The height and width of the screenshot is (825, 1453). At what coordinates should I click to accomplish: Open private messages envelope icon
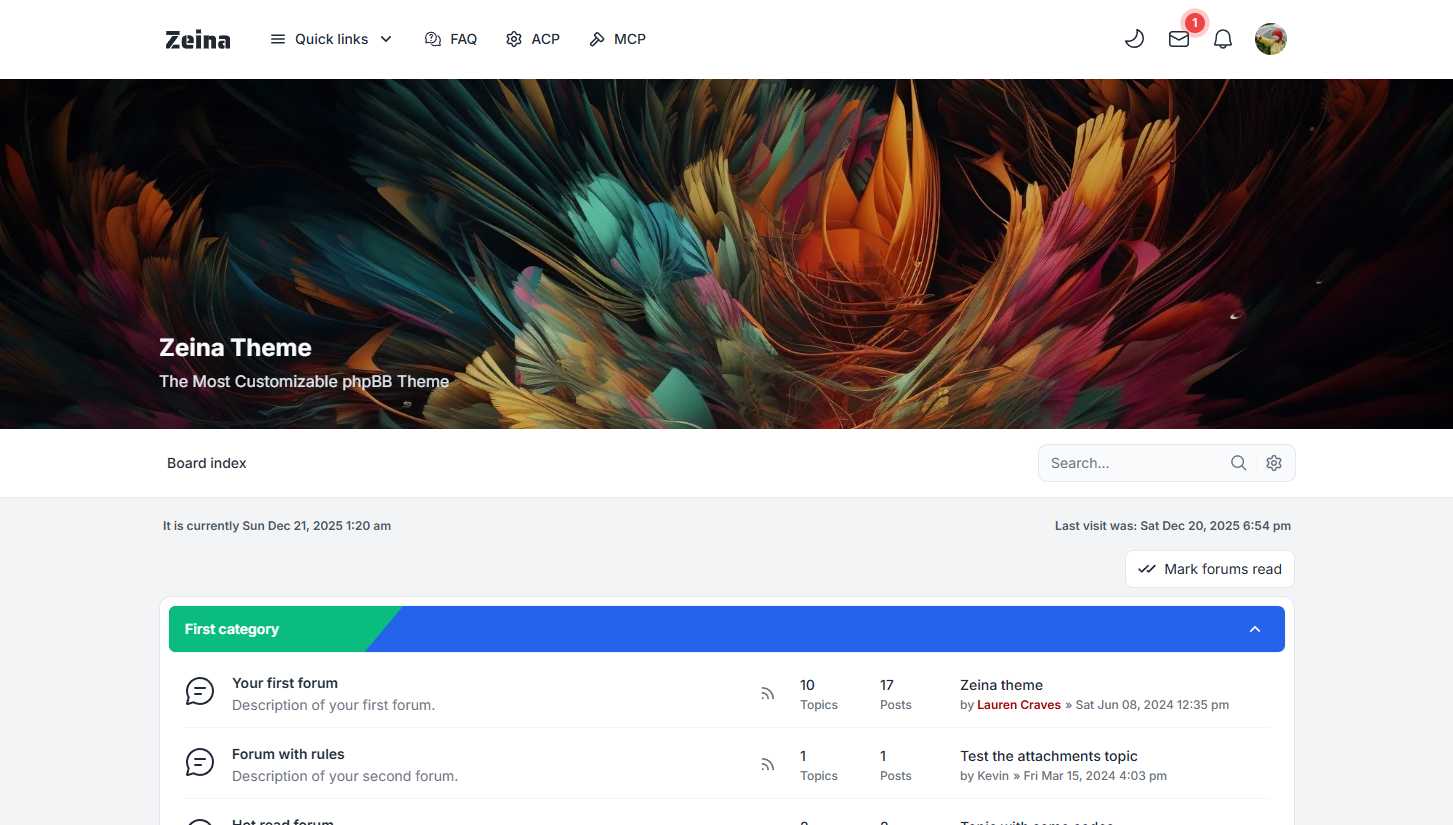point(1179,39)
